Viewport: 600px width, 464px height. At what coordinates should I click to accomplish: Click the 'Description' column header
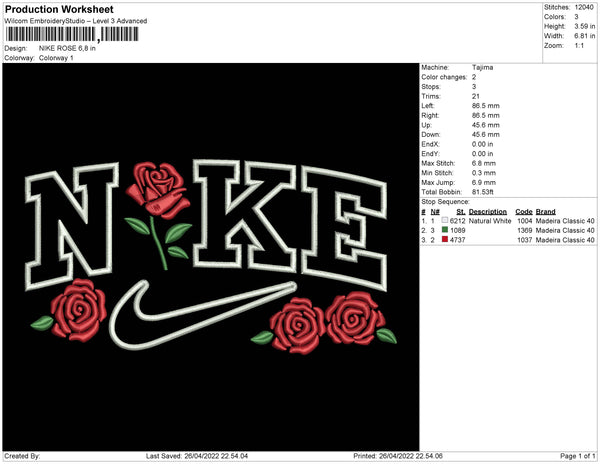[488, 212]
